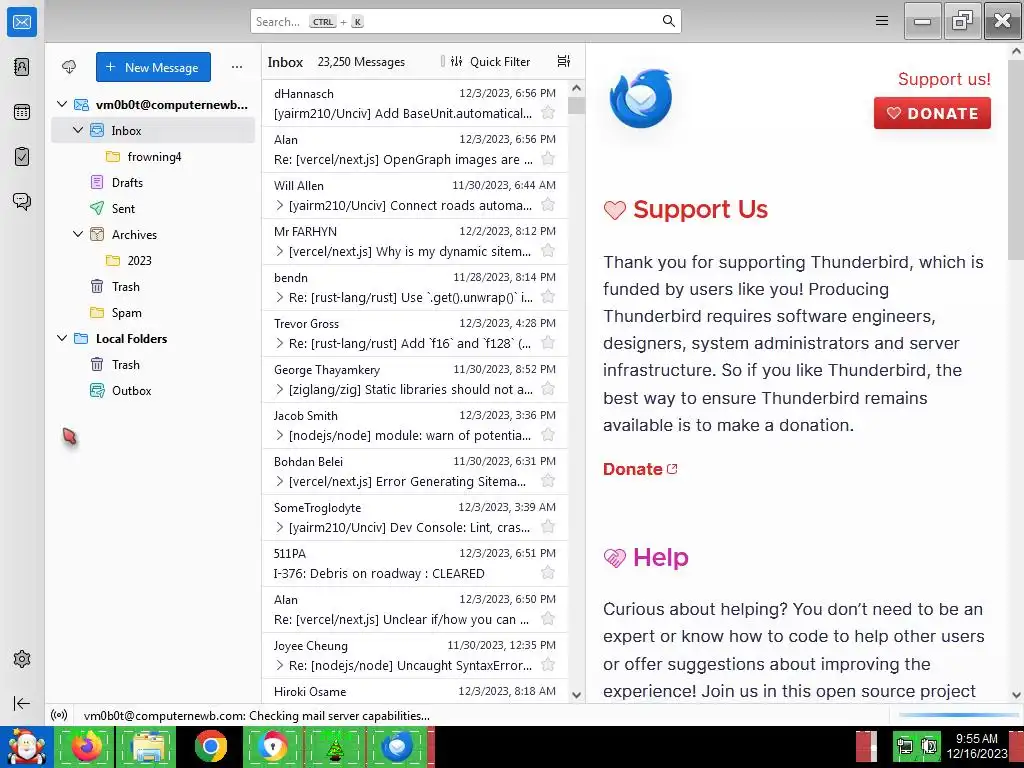
Task: Star the Trevor Gross message
Action: click(548, 343)
